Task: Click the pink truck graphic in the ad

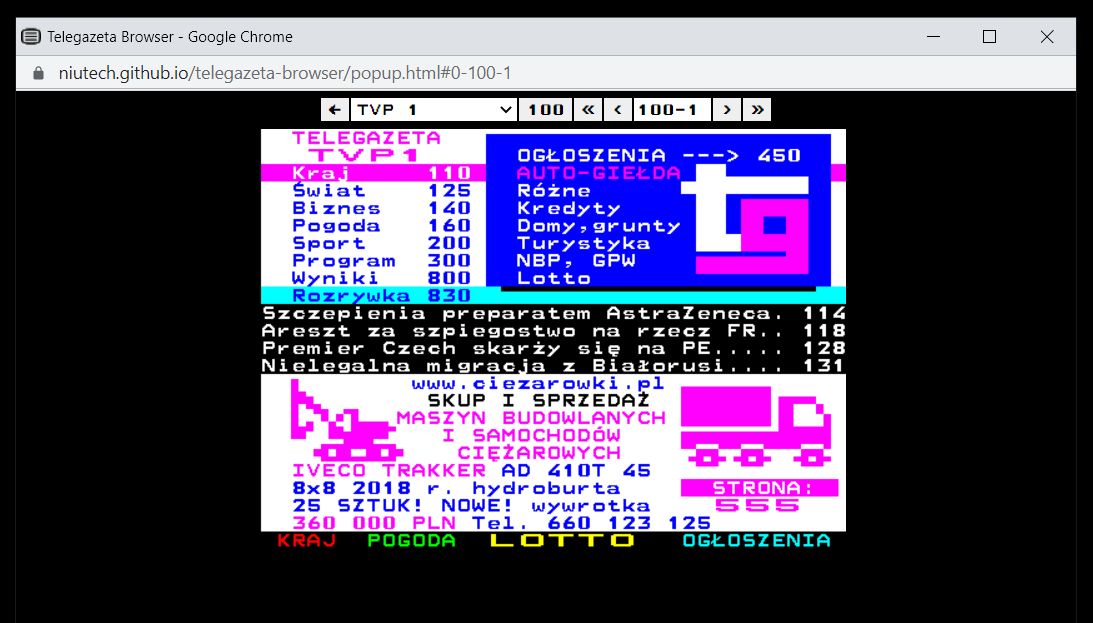Action: click(x=754, y=430)
